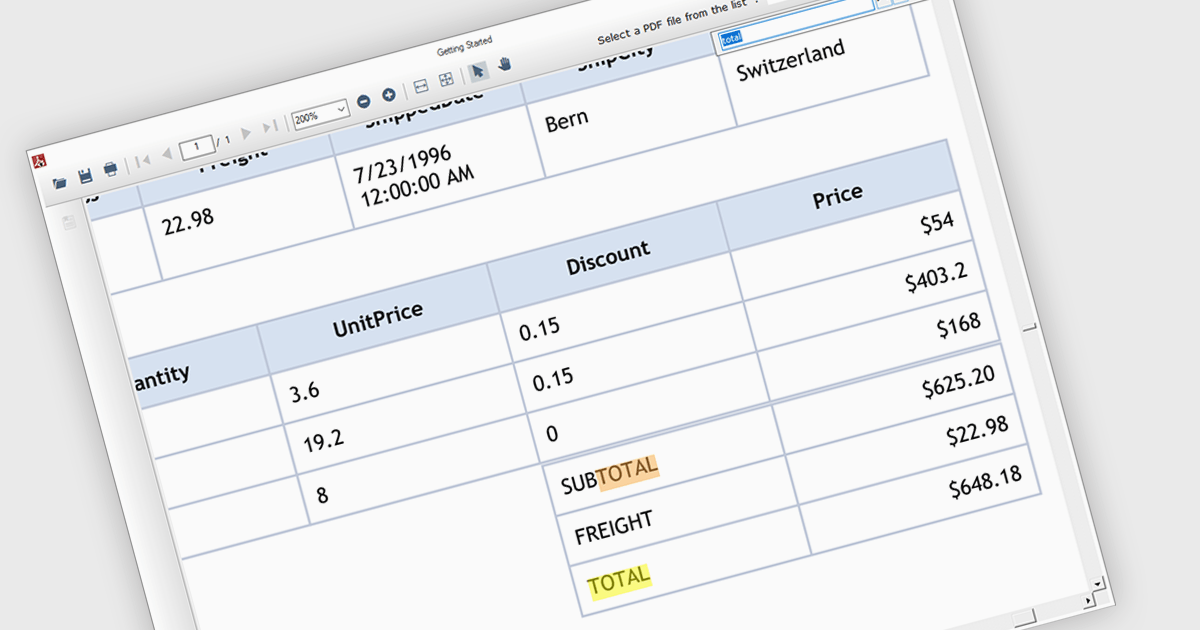Click the vertical scrollbar down arrow
The height and width of the screenshot is (630, 1200).
1097,582
